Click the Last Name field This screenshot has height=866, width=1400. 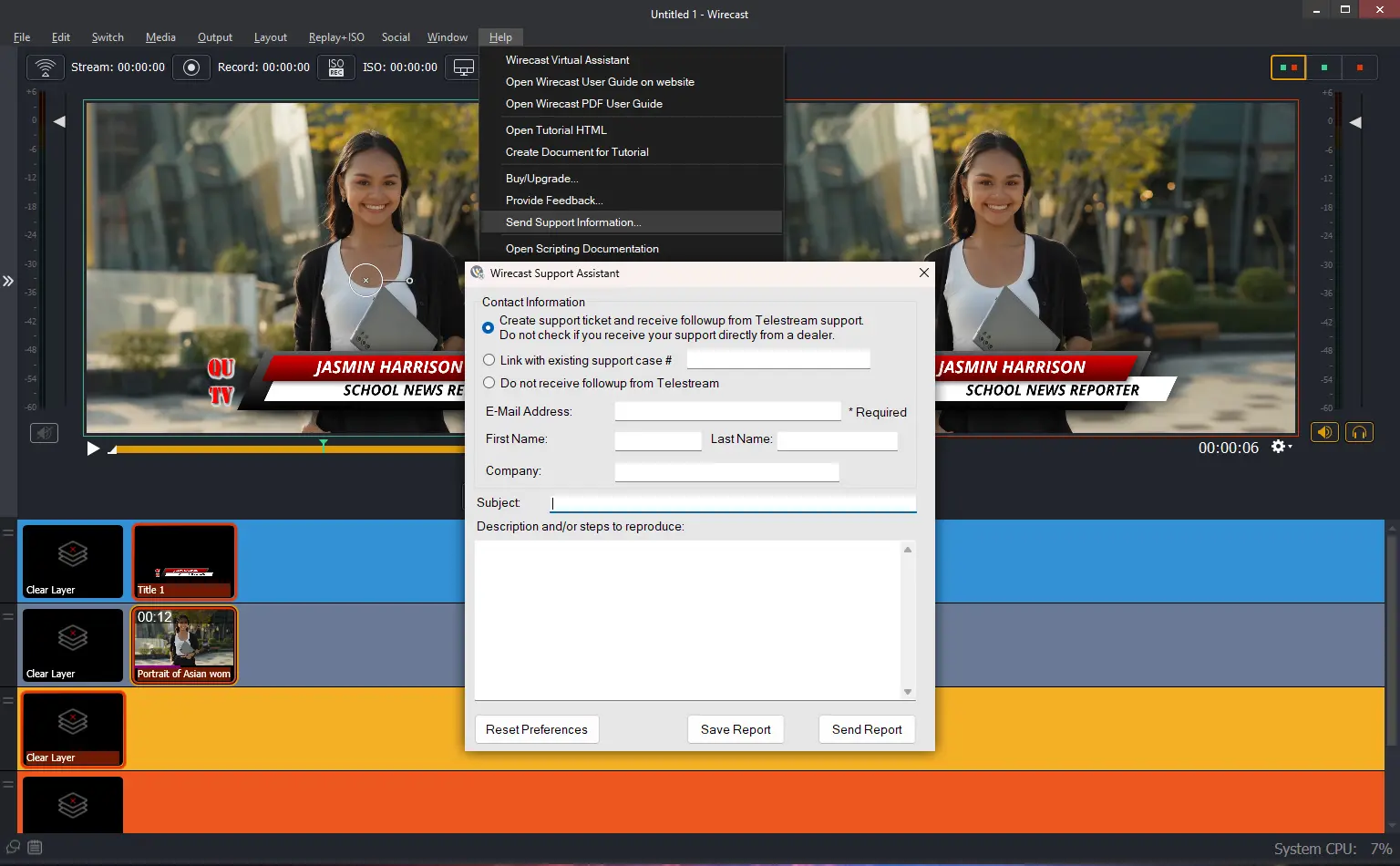837,441
